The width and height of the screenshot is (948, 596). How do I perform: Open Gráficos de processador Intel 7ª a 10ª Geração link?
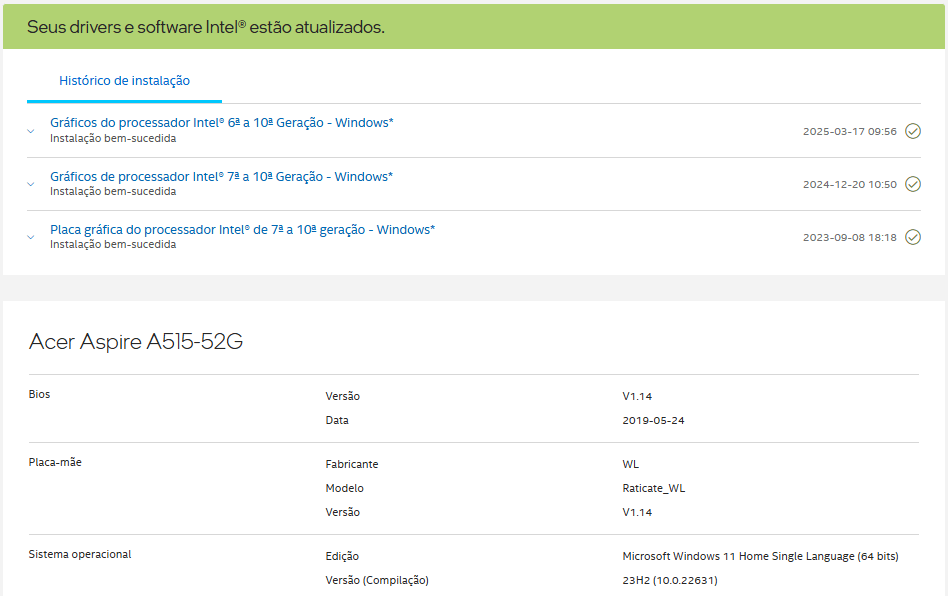point(221,177)
